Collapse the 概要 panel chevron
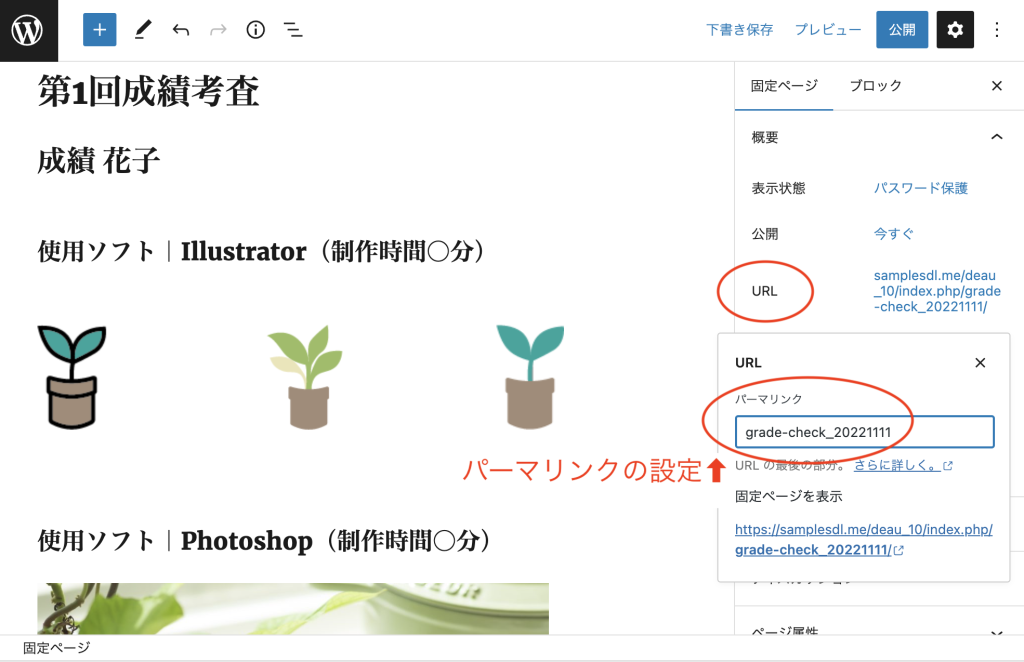 996,137
